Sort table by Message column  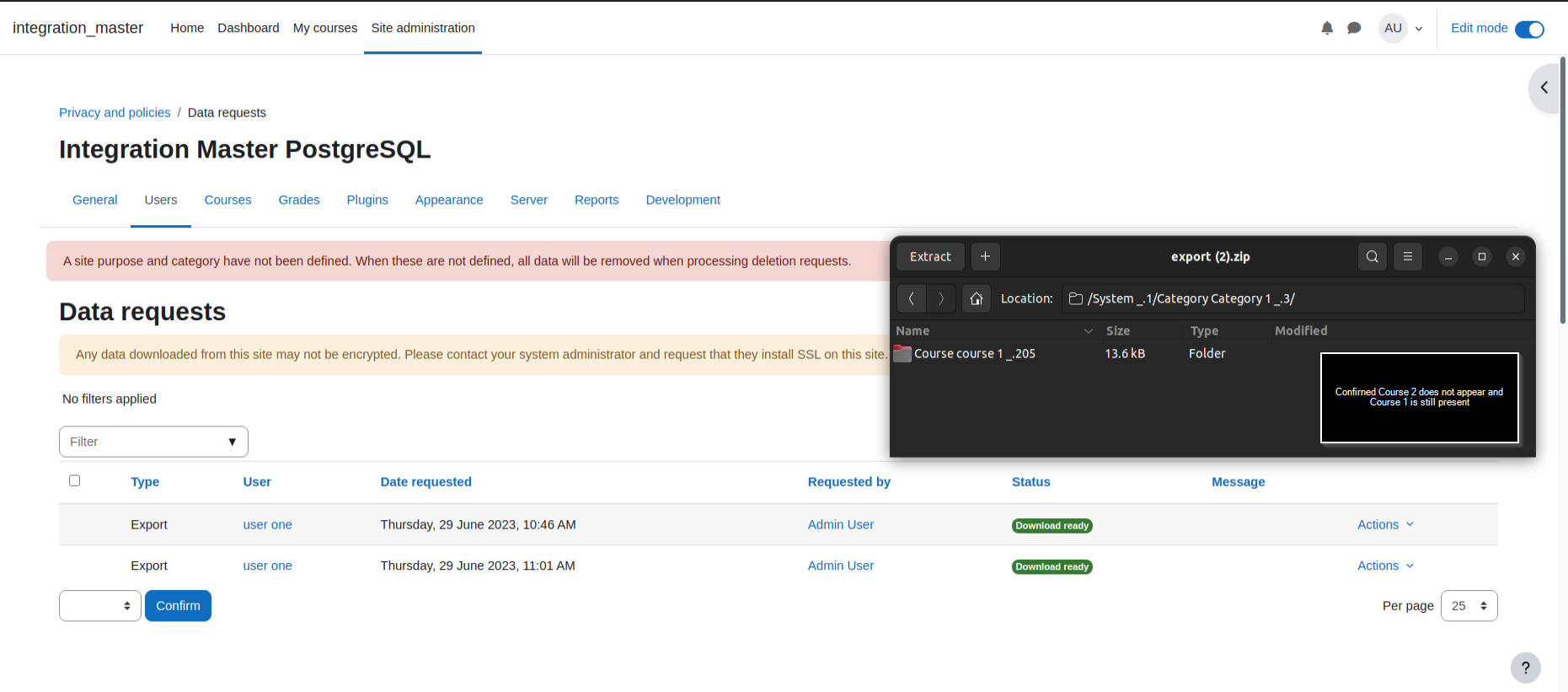1239,481
